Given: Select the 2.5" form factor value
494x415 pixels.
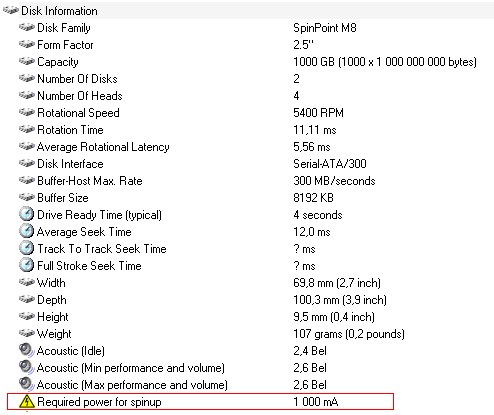Looking at the screenshot, I should 303,45.
